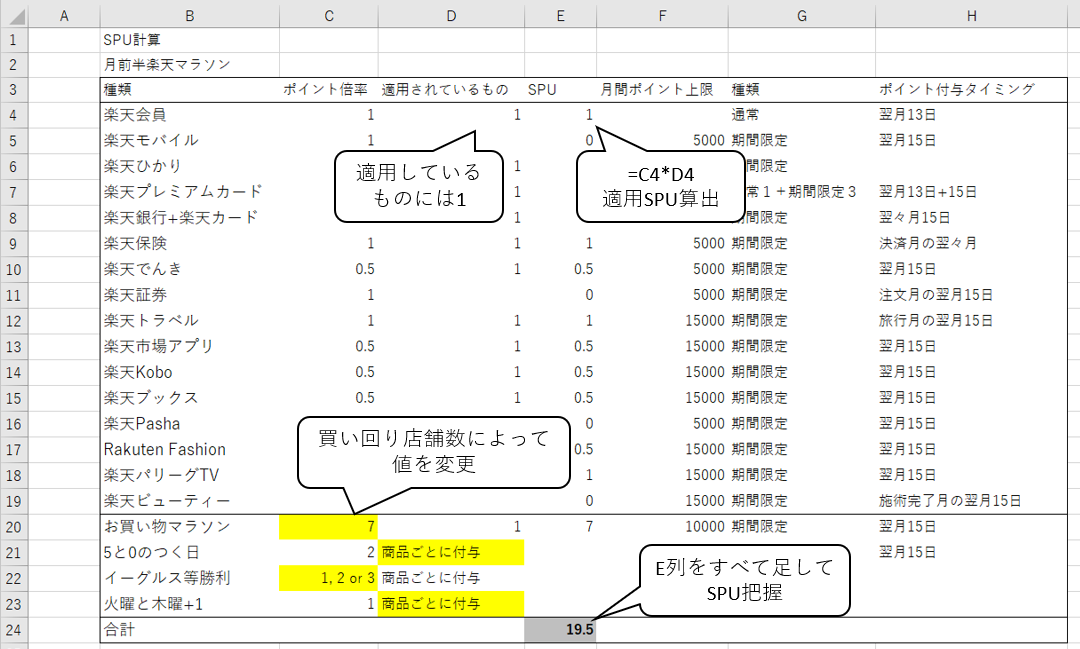Select yellow cell with value 7

tap(329, 526)
